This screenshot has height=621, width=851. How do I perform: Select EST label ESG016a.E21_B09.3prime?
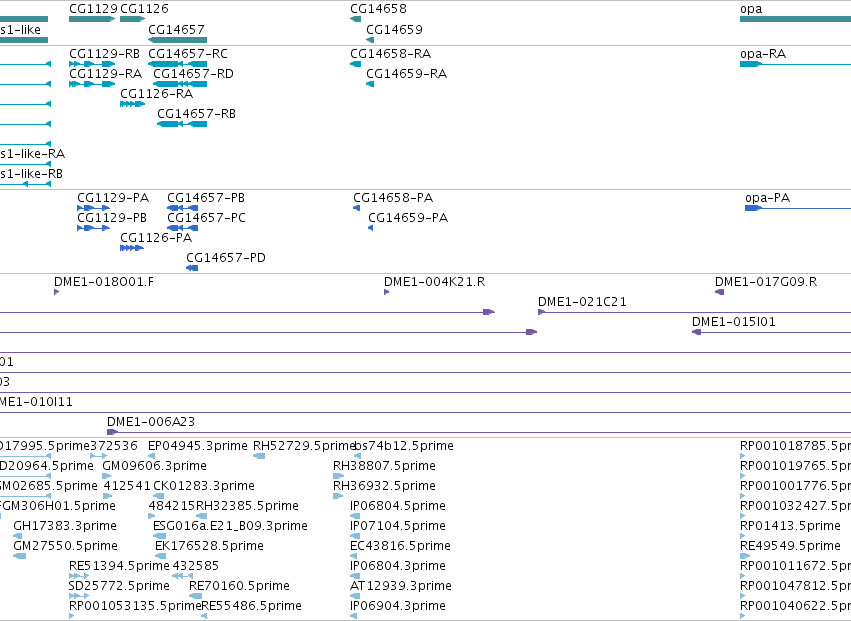click(x=230, y=526)
